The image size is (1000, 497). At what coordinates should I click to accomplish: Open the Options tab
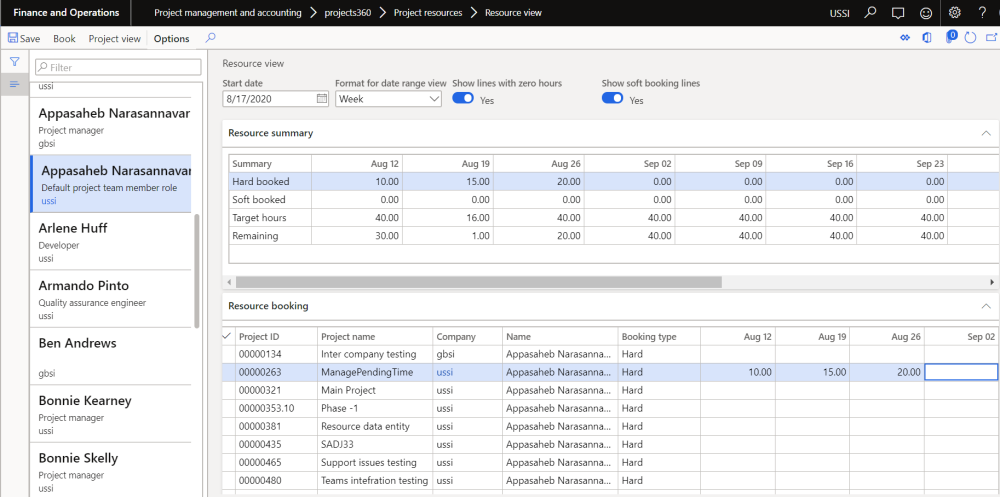[x=171, y=38]
